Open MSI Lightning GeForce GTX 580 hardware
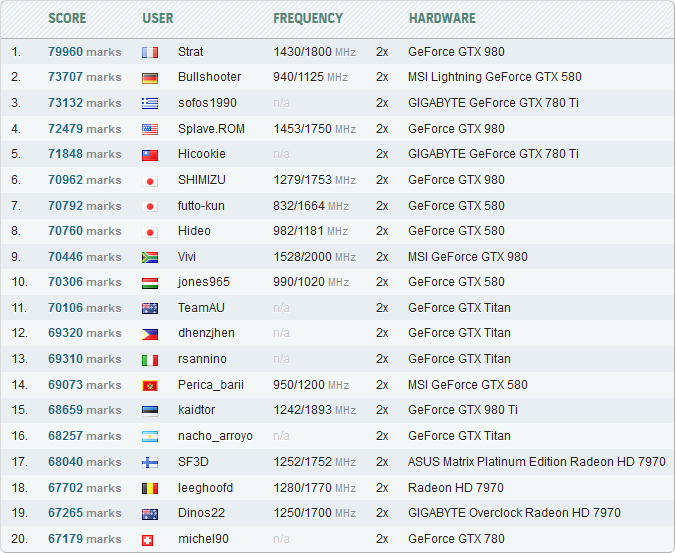Screen dimensions: 675x553 click(494, 77)
